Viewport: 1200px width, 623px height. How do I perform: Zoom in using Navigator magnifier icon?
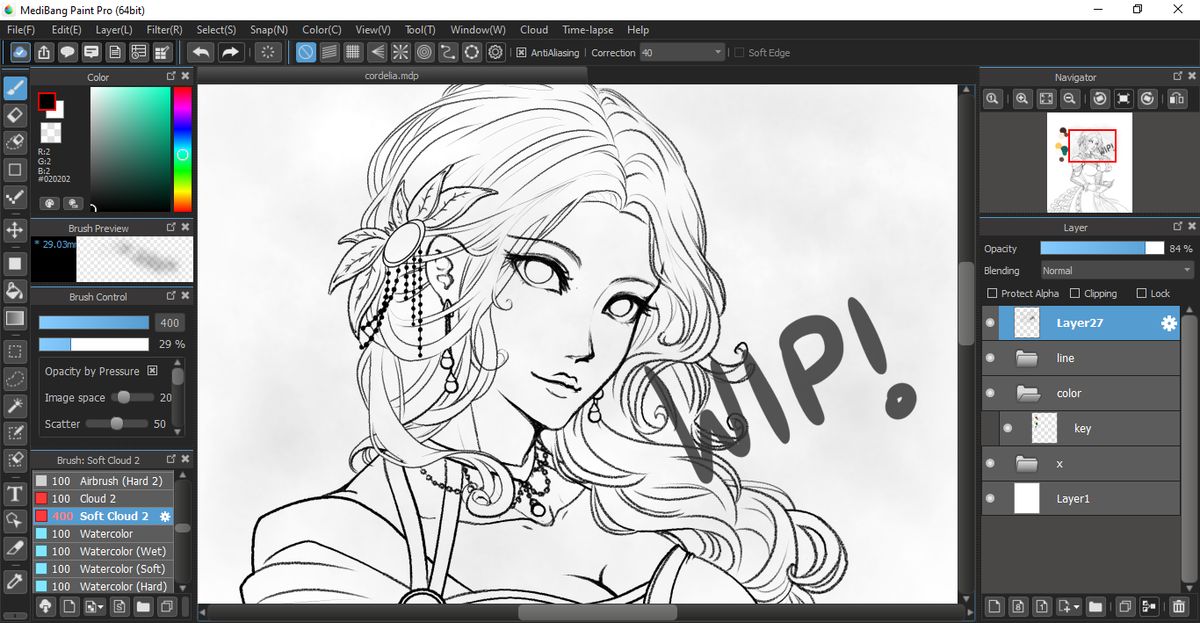pyautogui.click(x=1022, y=99)
